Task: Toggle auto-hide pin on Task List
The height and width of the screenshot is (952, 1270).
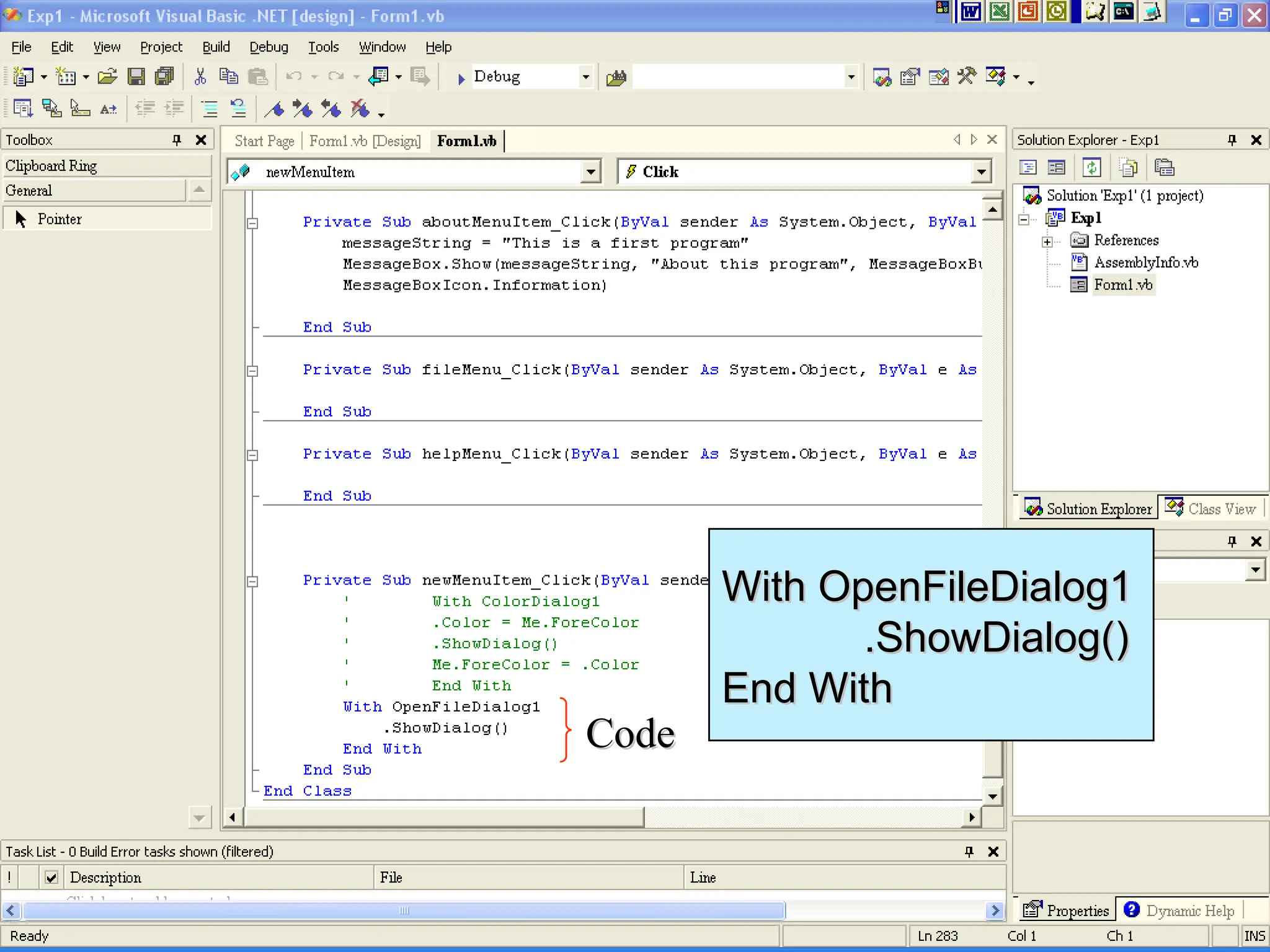Action: click(x=969, y=852)
